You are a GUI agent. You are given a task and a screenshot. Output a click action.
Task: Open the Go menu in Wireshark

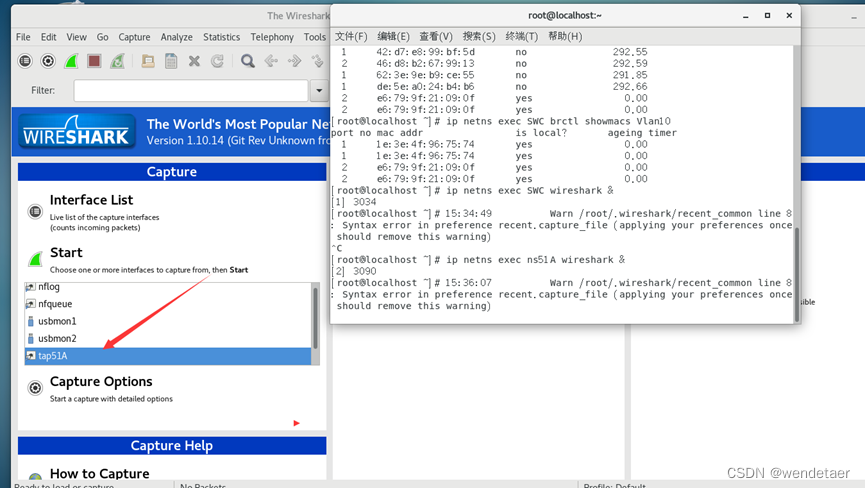103,37
